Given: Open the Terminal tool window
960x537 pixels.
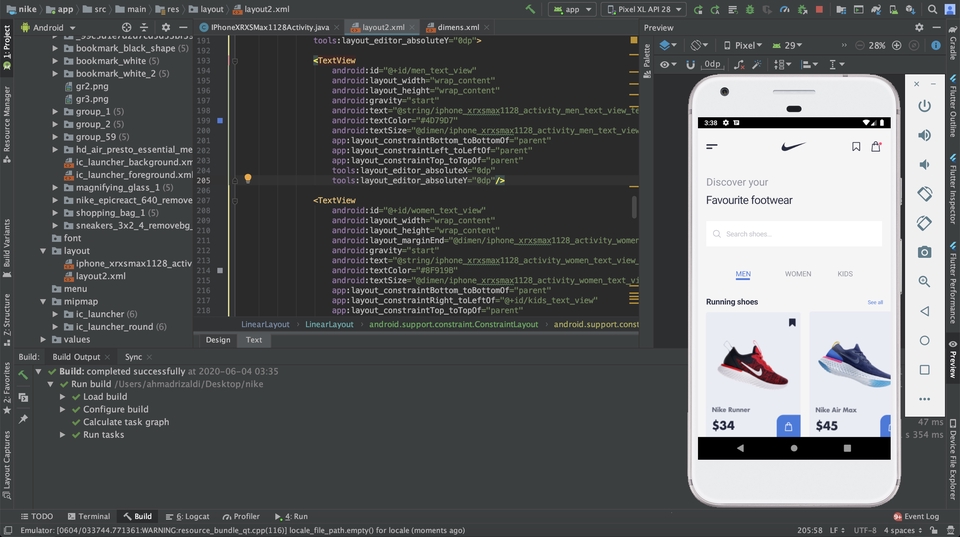Looking at the screenshot, I should tap(89, 516).
